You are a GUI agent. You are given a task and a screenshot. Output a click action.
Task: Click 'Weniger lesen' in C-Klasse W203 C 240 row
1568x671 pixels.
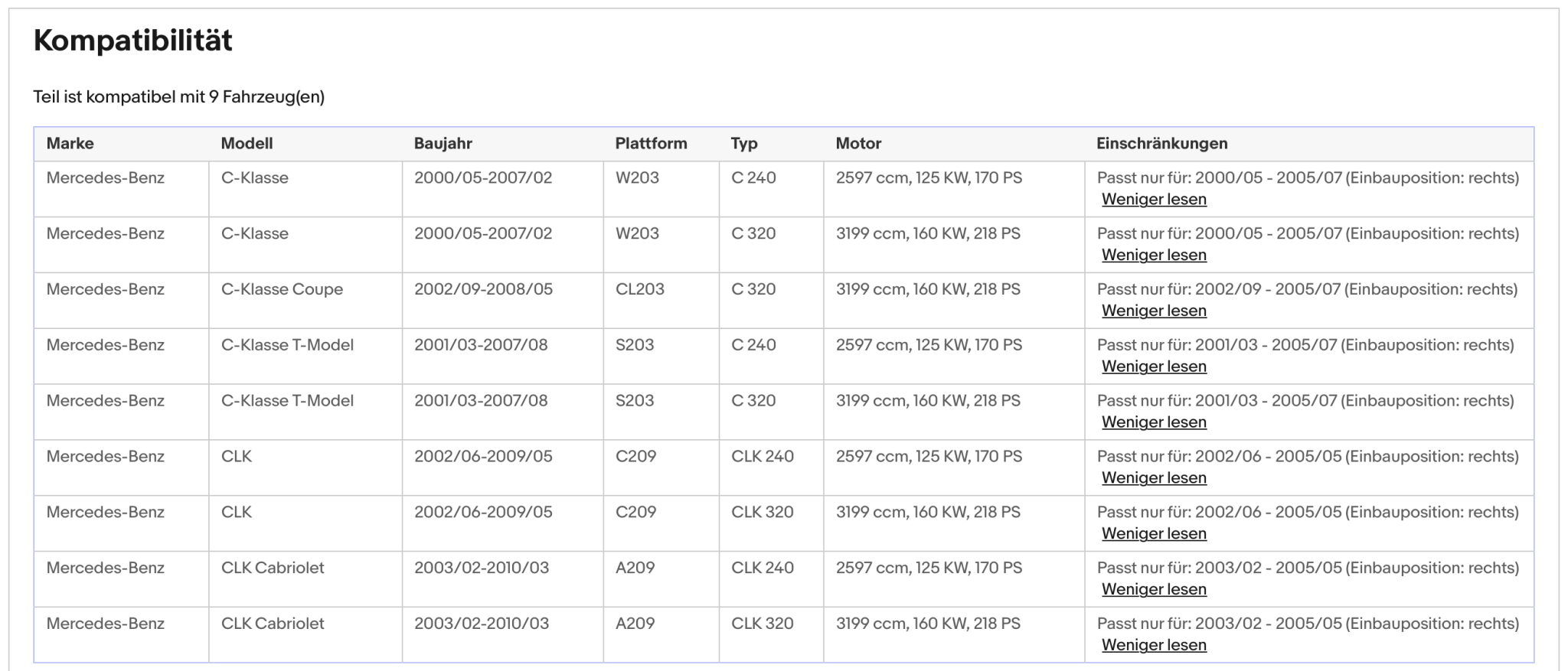coord(1154,200)
